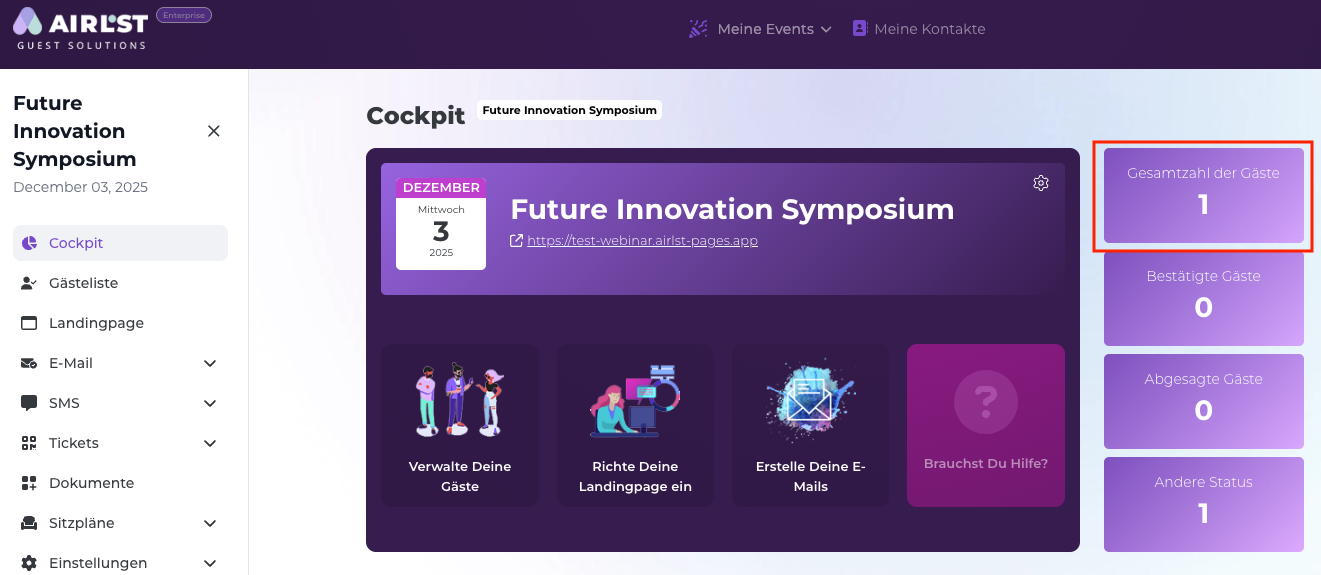Open the Richte Deine Landingpage ein card
The width and height of the screenshot is (1321, 575).
tap(635, 425)
